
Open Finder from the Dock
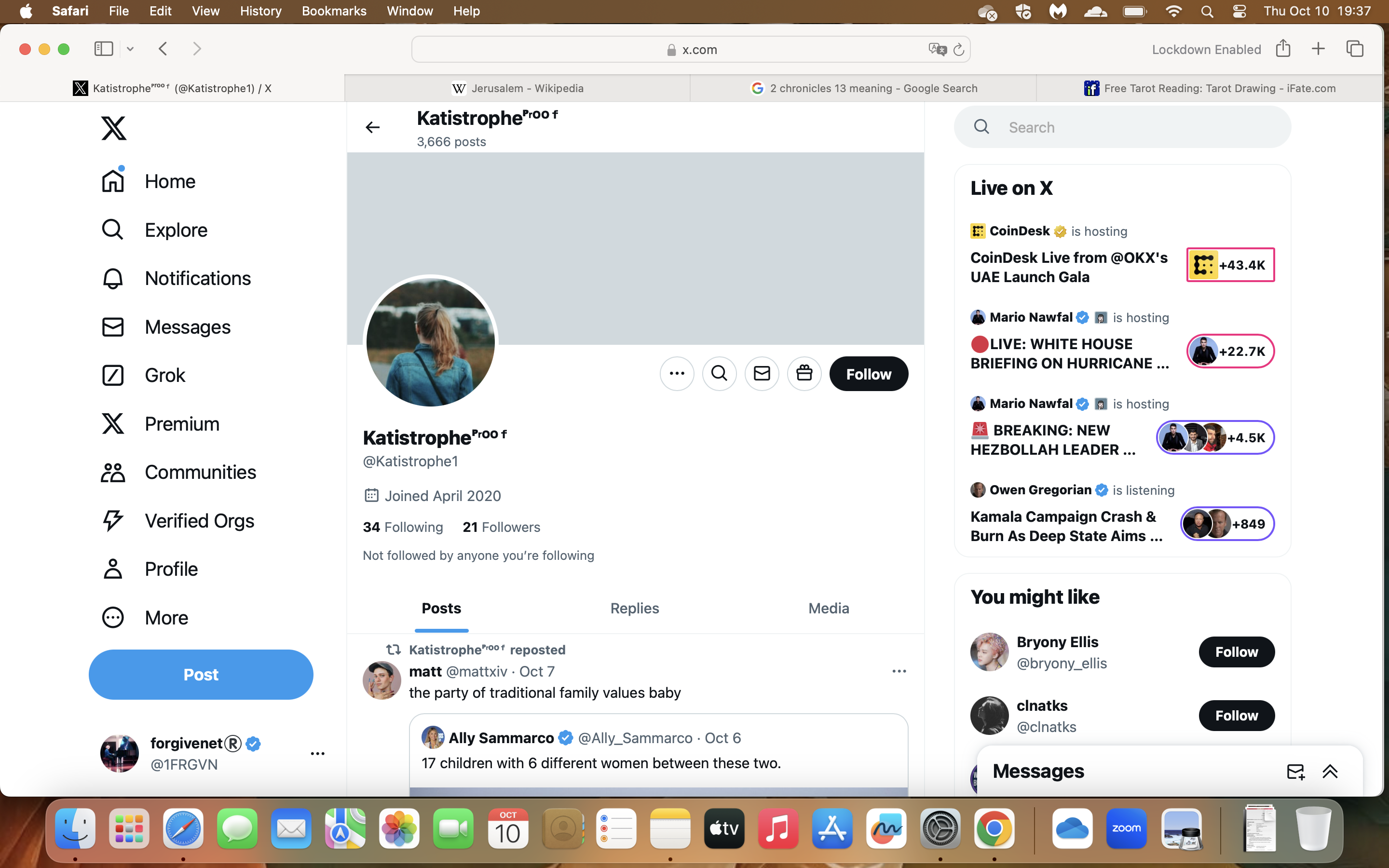(x=75, y=829)
